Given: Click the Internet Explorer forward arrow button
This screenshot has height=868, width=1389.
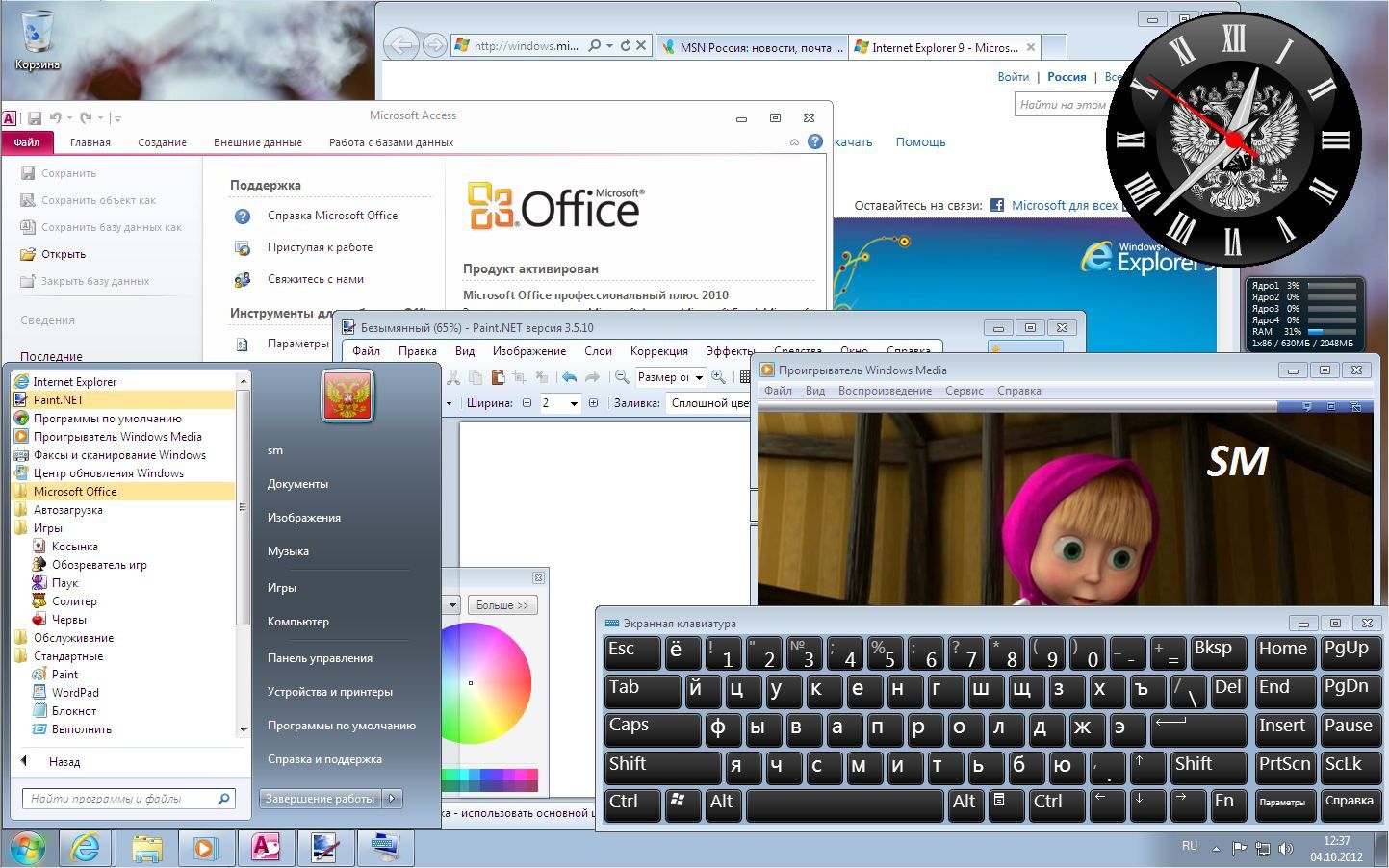Looking at the screenshot, I should pos(435,45).
